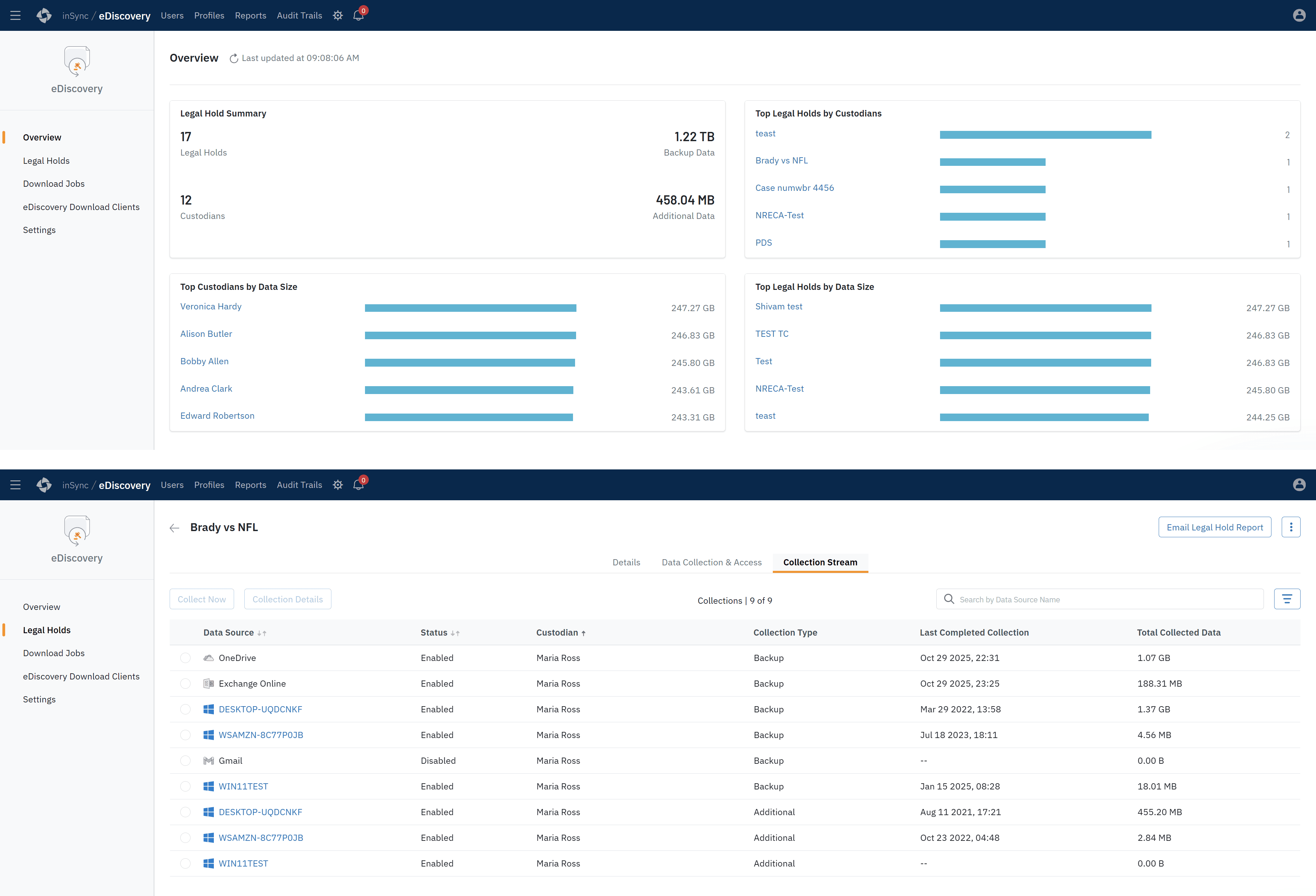Select the Gmail data source radio button
Image resolution: width=1316 pixels, height=896 pixels.
(185, 761)
